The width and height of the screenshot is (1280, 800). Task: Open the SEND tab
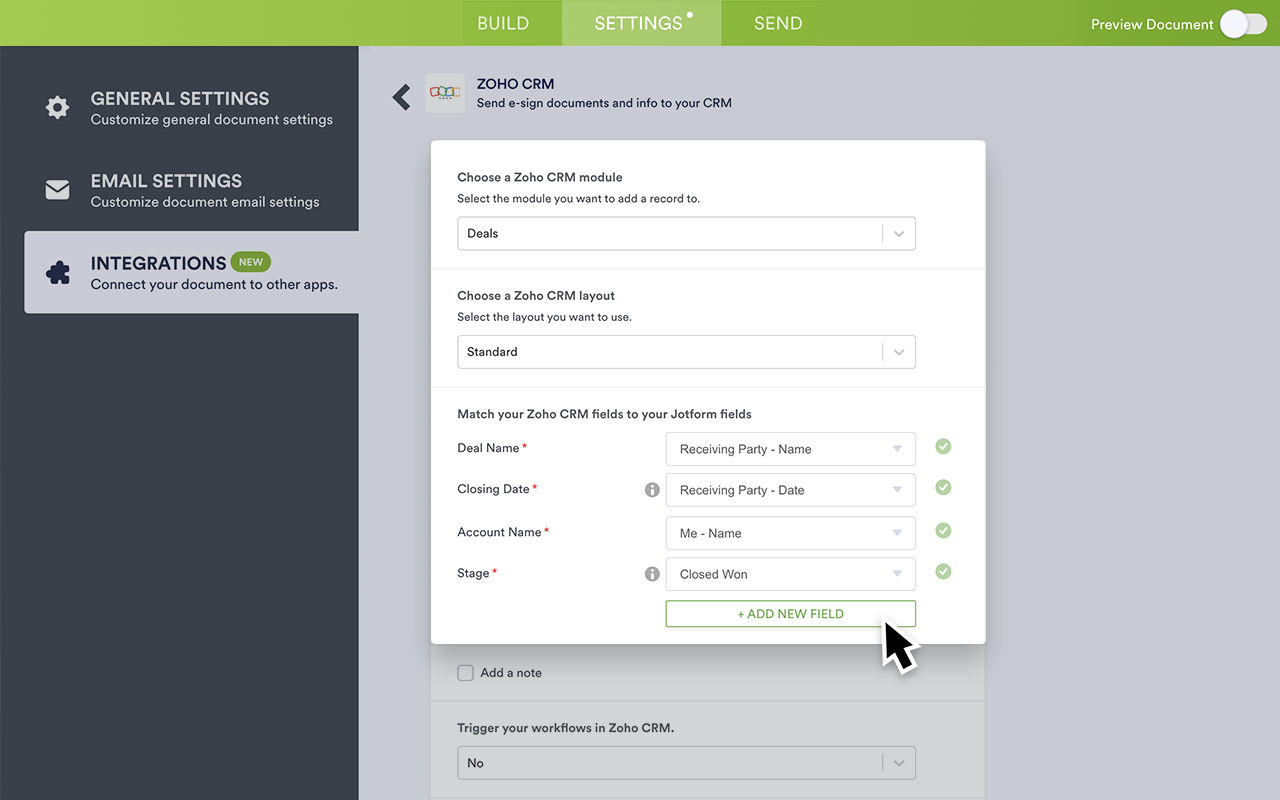pos(778,22)
